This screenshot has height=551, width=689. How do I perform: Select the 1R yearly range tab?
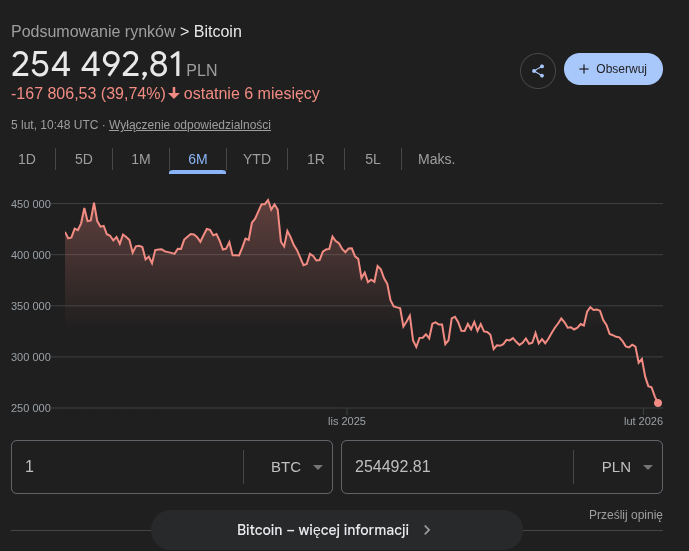[x=316, y=159]
